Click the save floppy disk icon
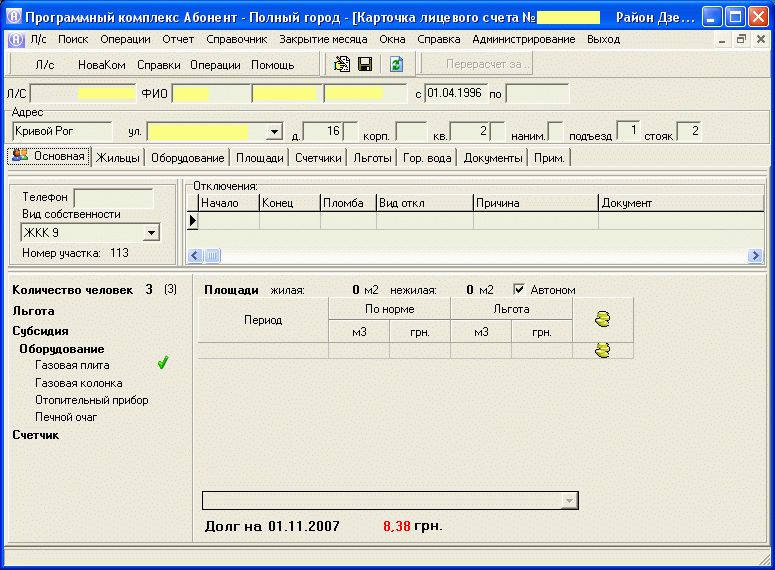 point(365,64)
